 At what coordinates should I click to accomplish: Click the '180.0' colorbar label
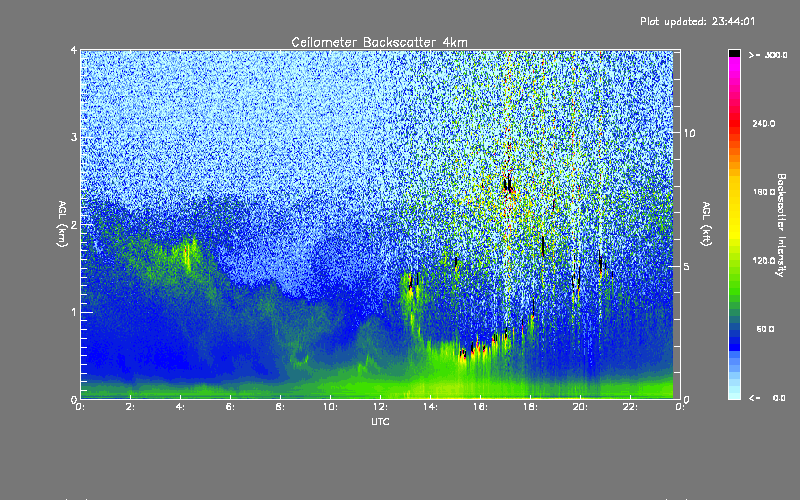click(763, 192)
